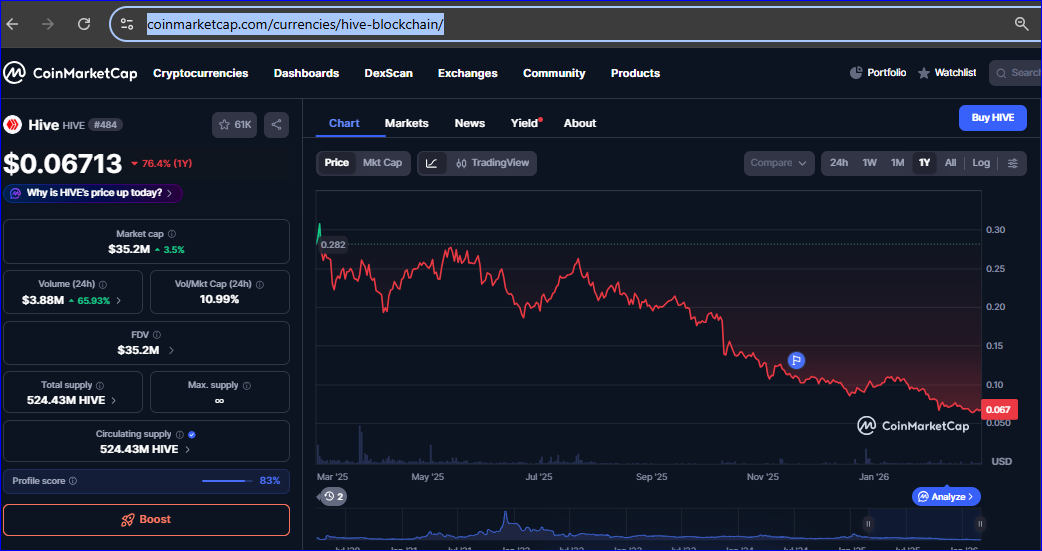Screen dimensions: 1042x551
Task: Open the Compare dropdown
Action: click(779, 163)
